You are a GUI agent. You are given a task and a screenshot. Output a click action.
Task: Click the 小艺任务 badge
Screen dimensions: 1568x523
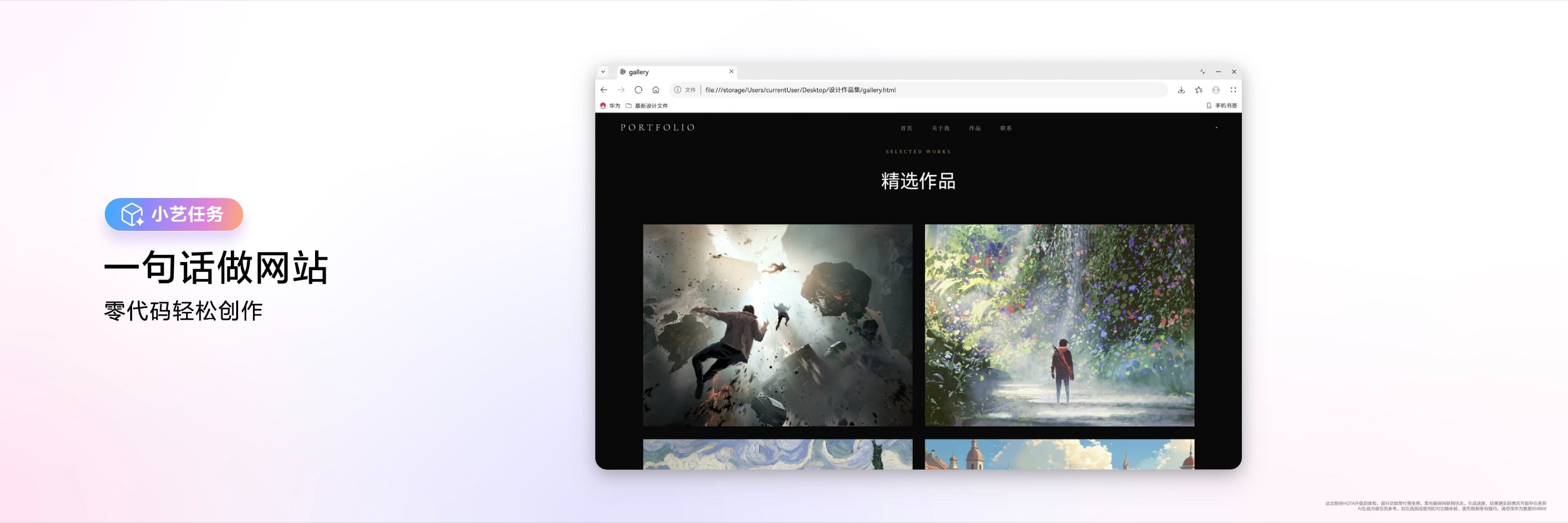[174, 215]
